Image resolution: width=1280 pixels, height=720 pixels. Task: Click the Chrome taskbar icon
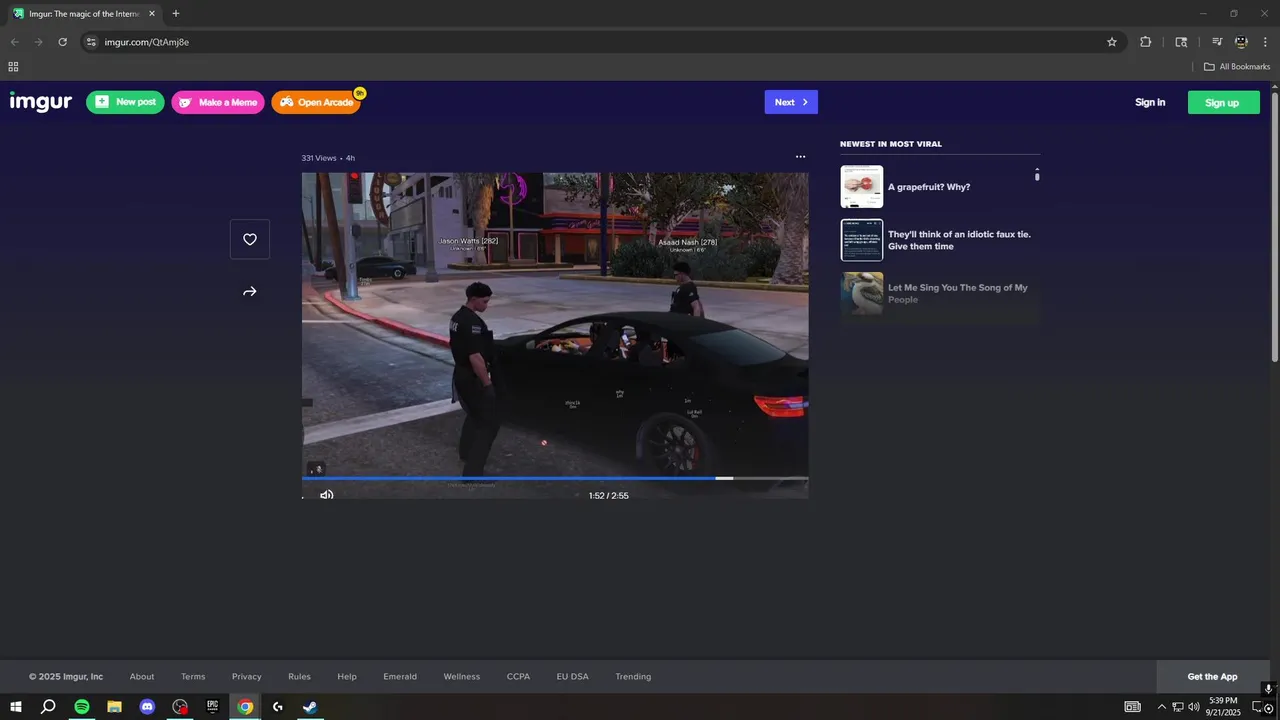pyautogui.click(x=245, y=707)
